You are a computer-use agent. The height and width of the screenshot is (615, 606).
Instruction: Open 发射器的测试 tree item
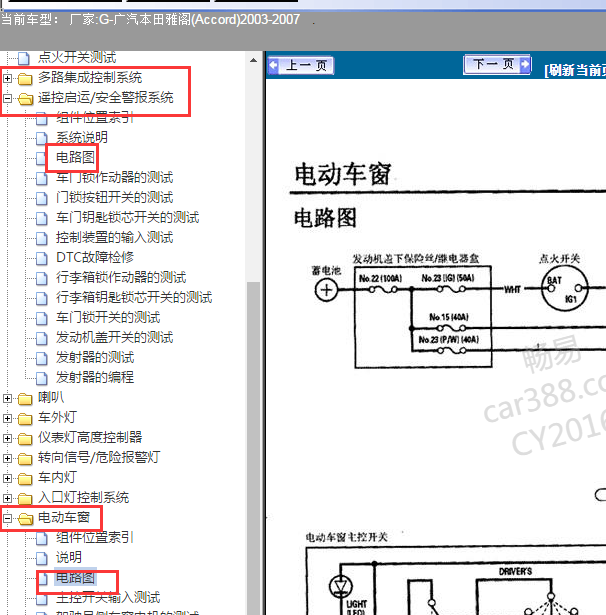[95, 357]
